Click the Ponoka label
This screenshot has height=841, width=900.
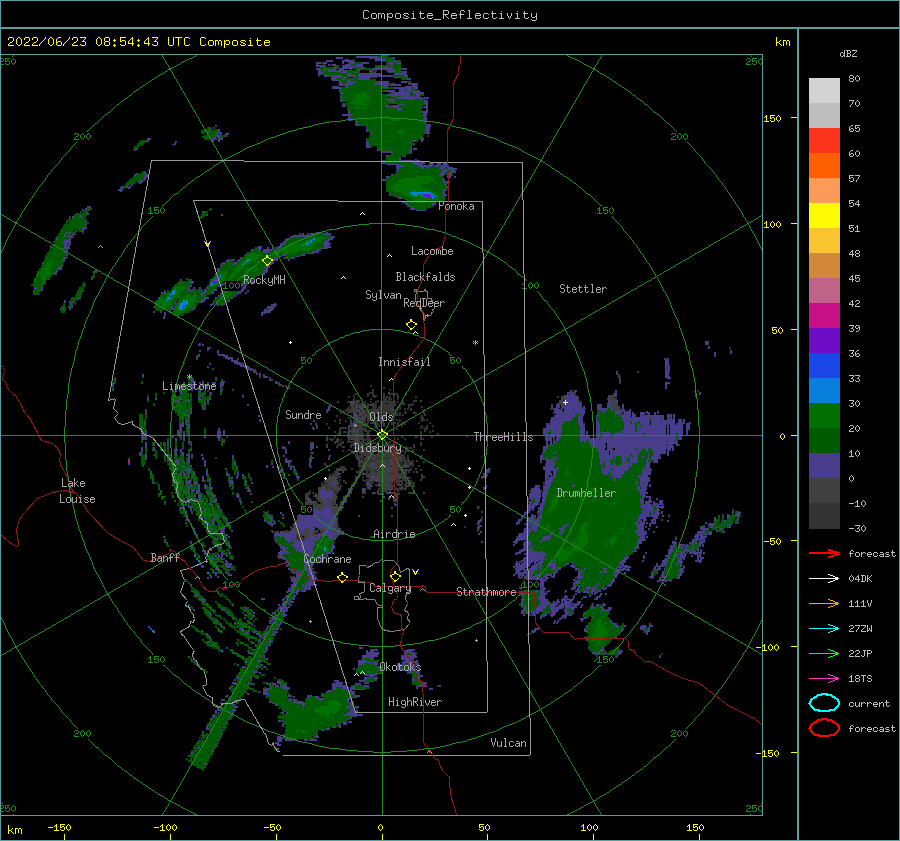click(x=456, y=206)
